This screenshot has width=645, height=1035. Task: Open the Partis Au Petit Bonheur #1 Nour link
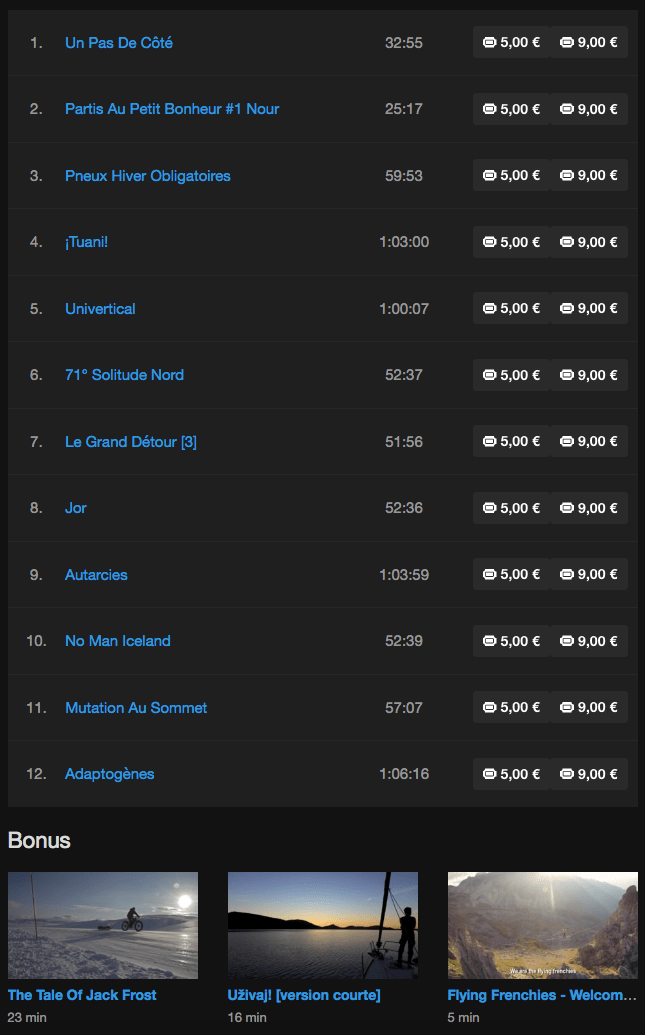(172, 109)
